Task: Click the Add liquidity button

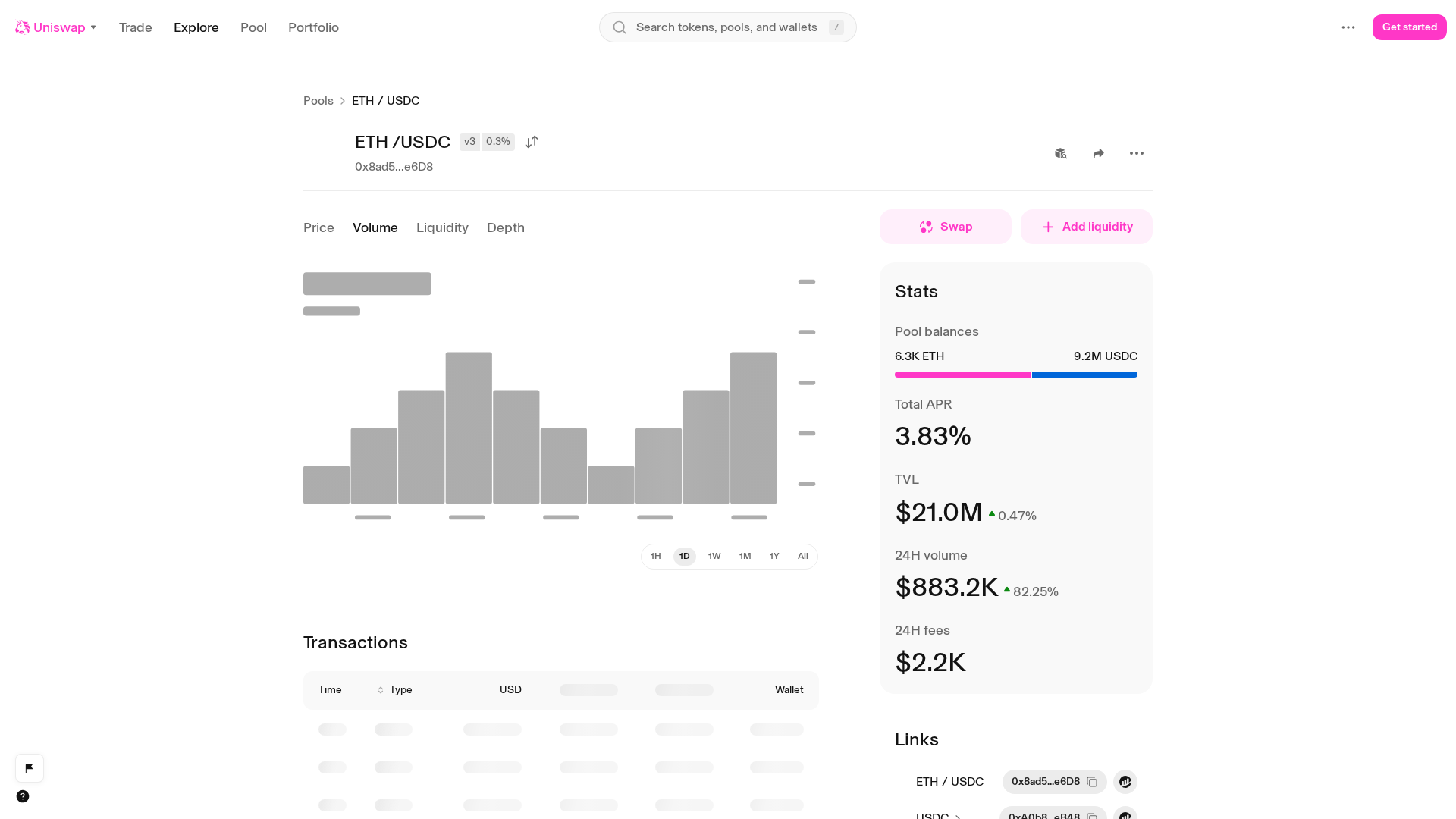Action: click(1087, 227)
